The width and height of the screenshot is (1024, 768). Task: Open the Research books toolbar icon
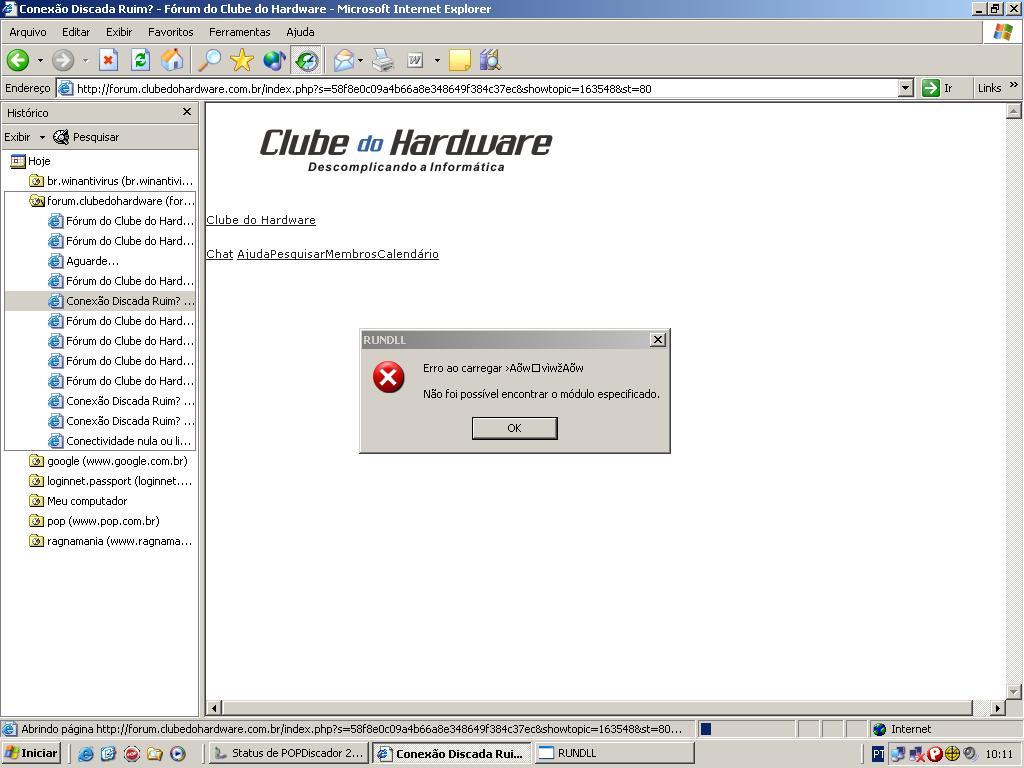[x=490, y=61]
